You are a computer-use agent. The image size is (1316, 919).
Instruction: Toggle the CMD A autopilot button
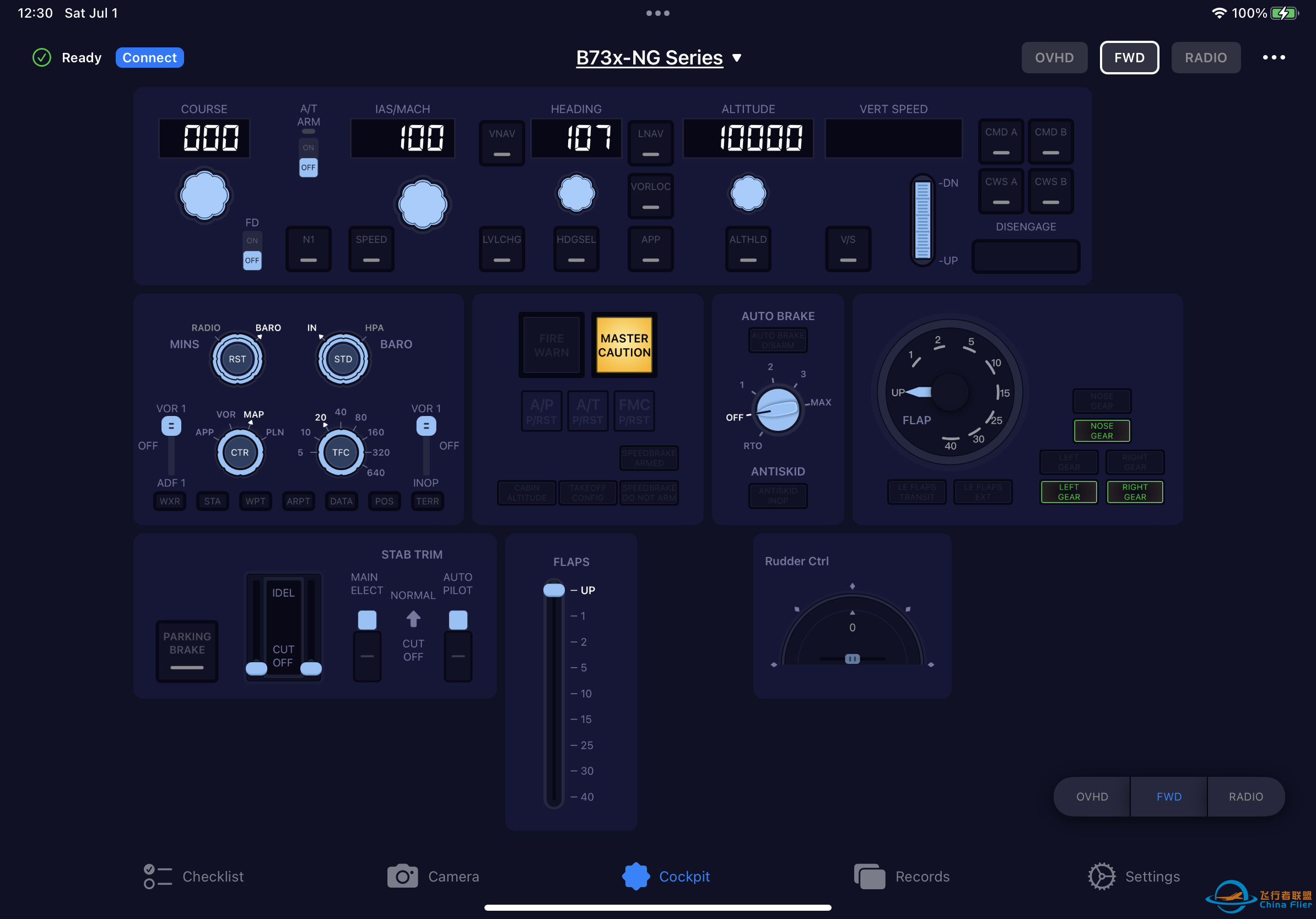click(1001, 141)
